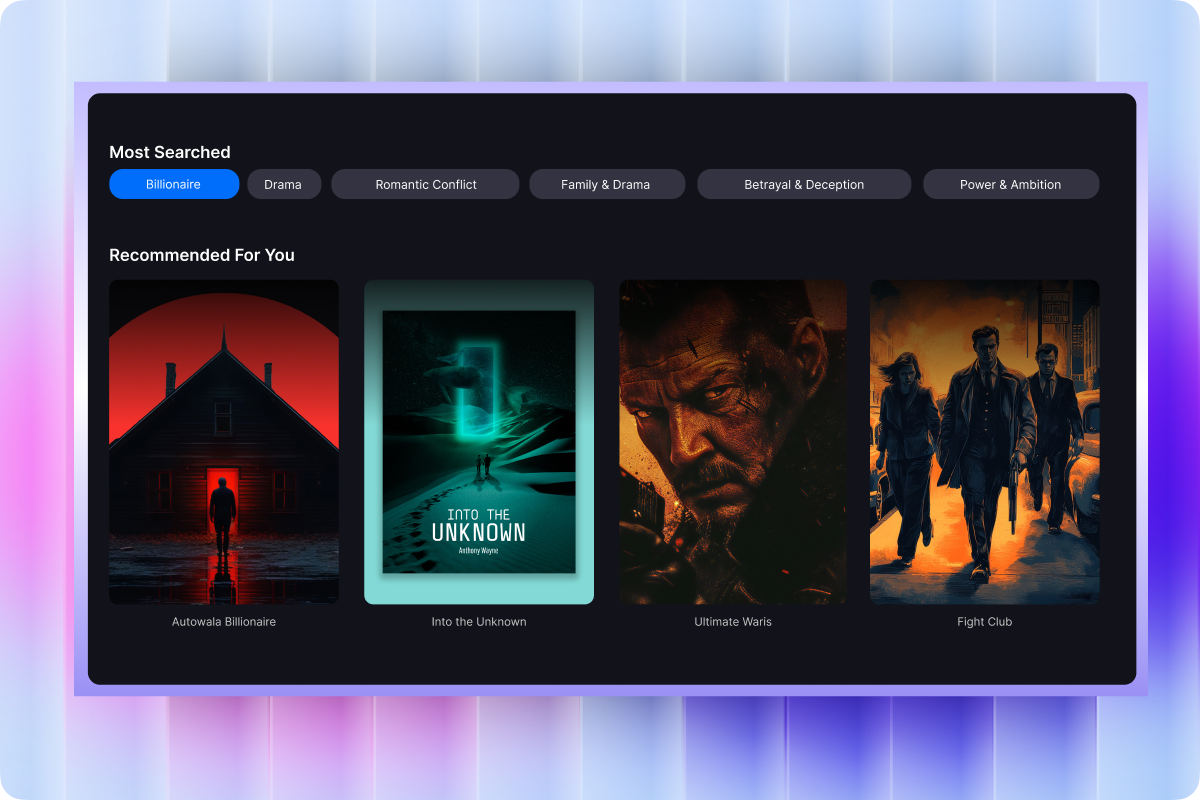The image size is (1200, 800).
Task: Choose the Romantic Conflict chip
Action: (x=425, y=184)
